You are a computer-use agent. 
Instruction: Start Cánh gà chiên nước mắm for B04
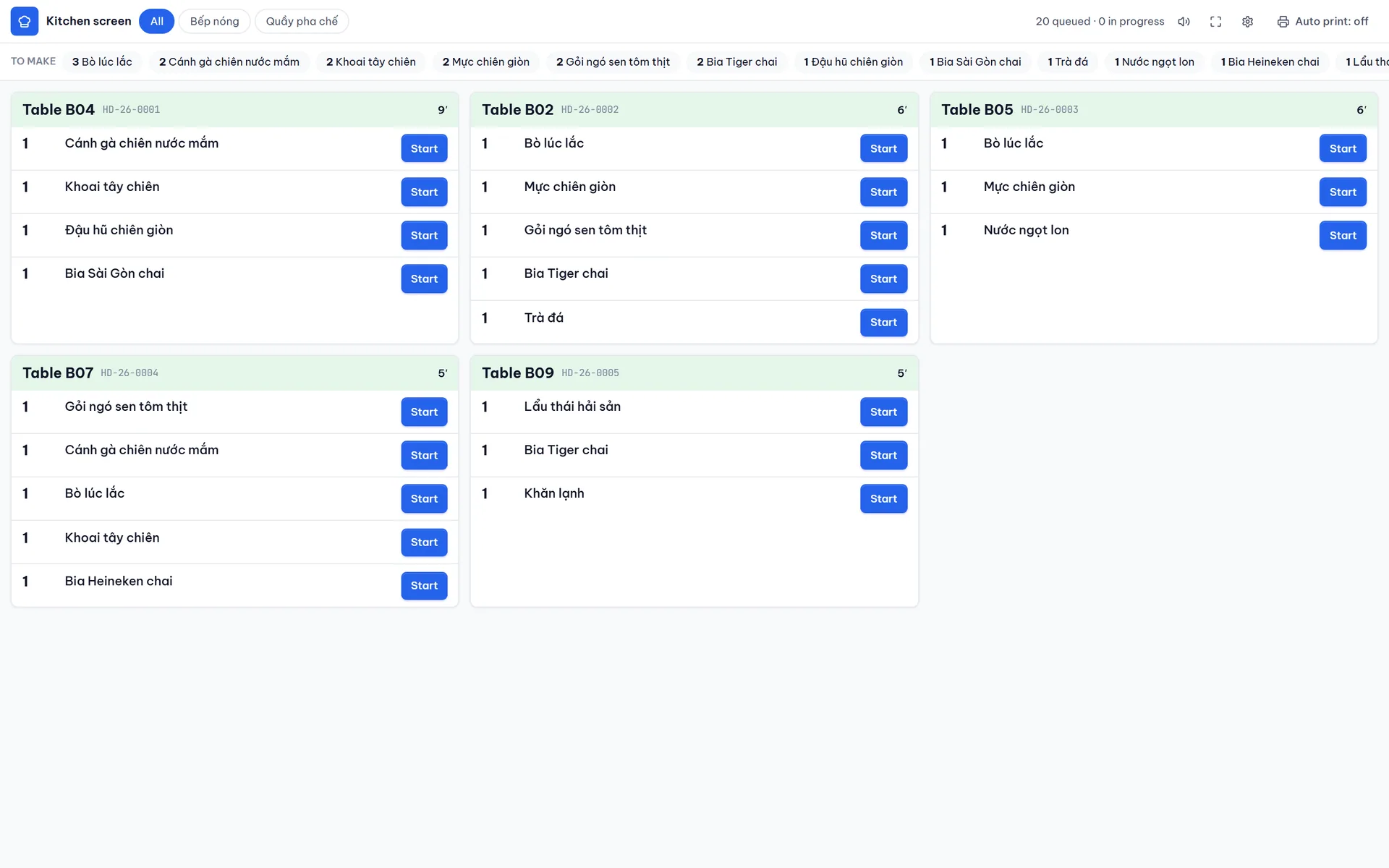[x=424, y=148]
